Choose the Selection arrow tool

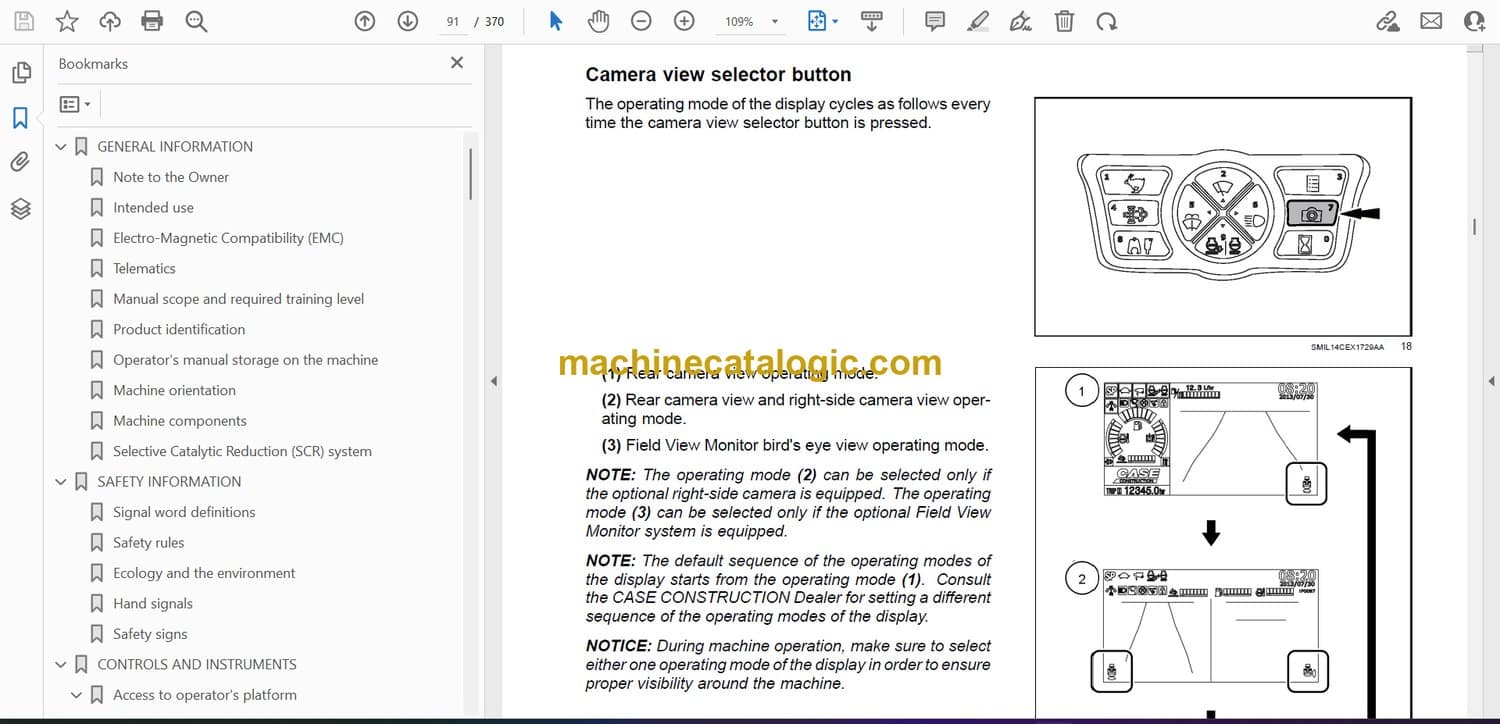[x=556, y=21]
